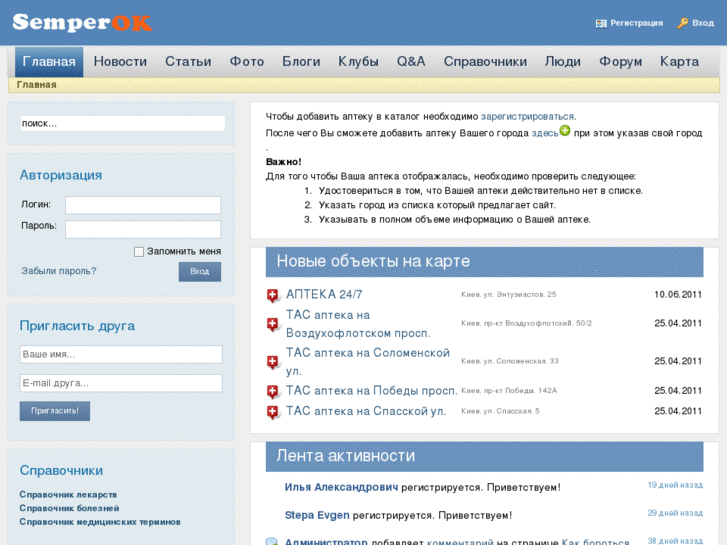
Task: Click the date 10.06.2011
Action: click(678, 295)
